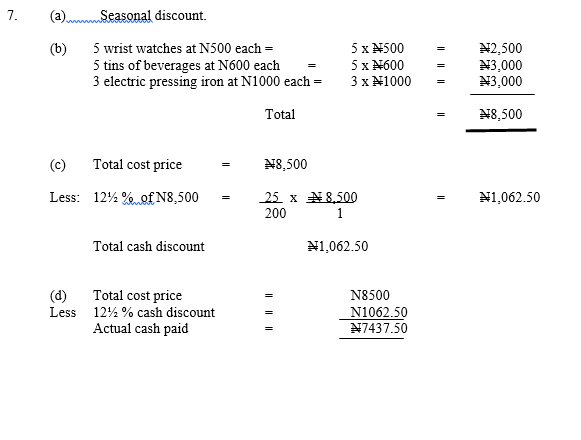Click the underlined '% of' text in Less line
The image size is (581, 440).
point(138,197)
